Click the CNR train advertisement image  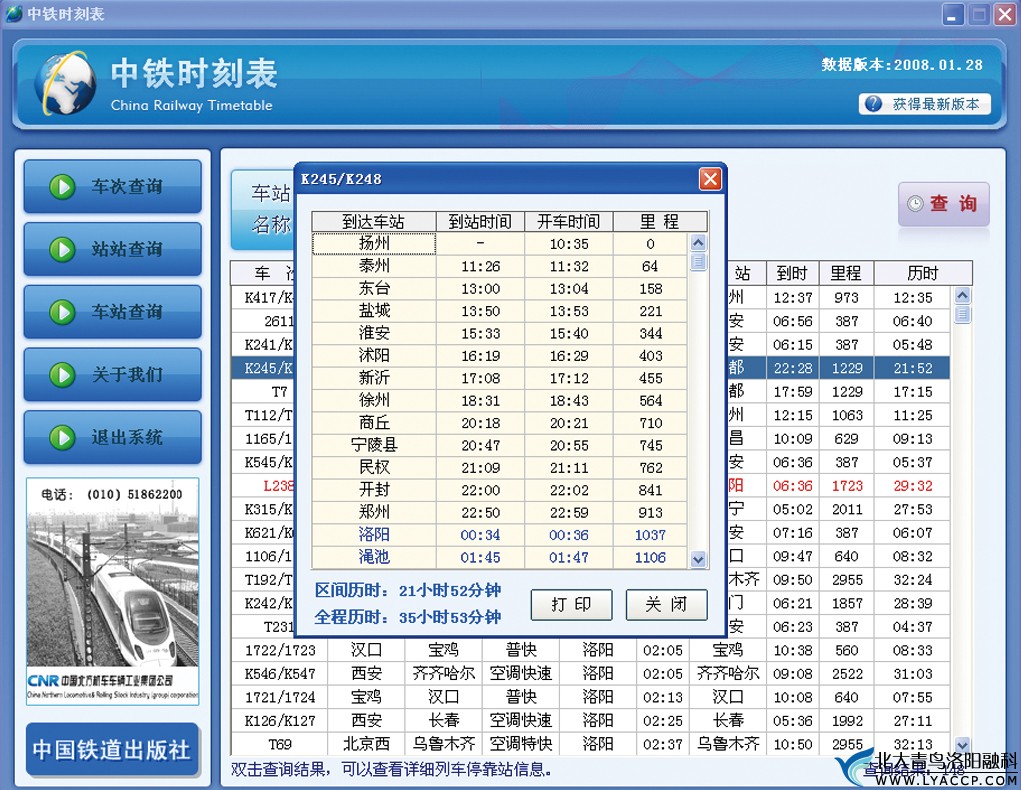[x=113, y=591]
